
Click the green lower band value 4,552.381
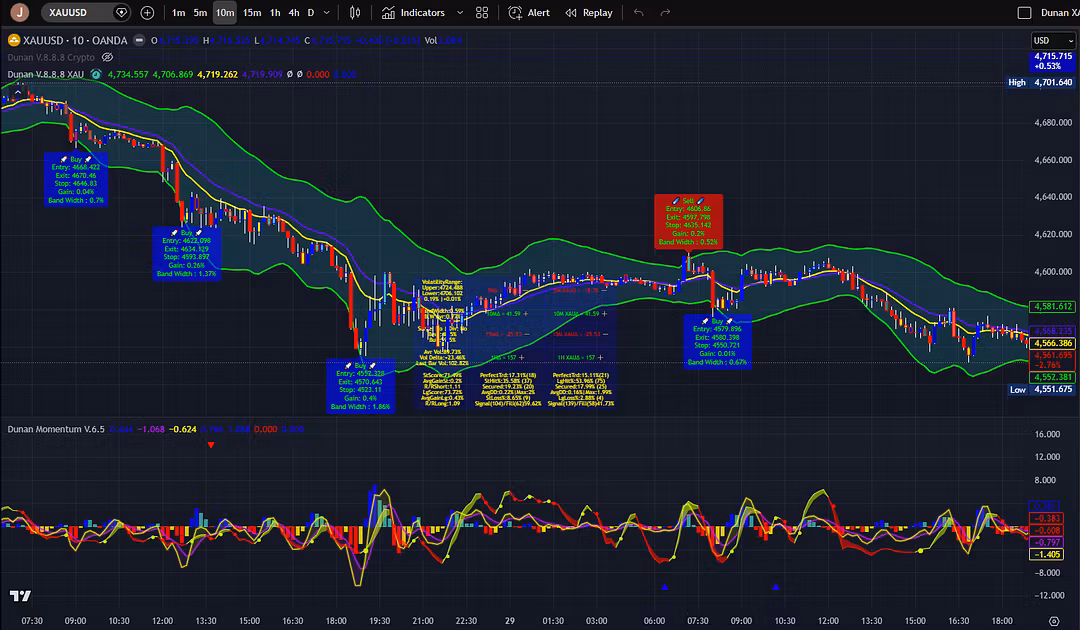coord(1052,377)
